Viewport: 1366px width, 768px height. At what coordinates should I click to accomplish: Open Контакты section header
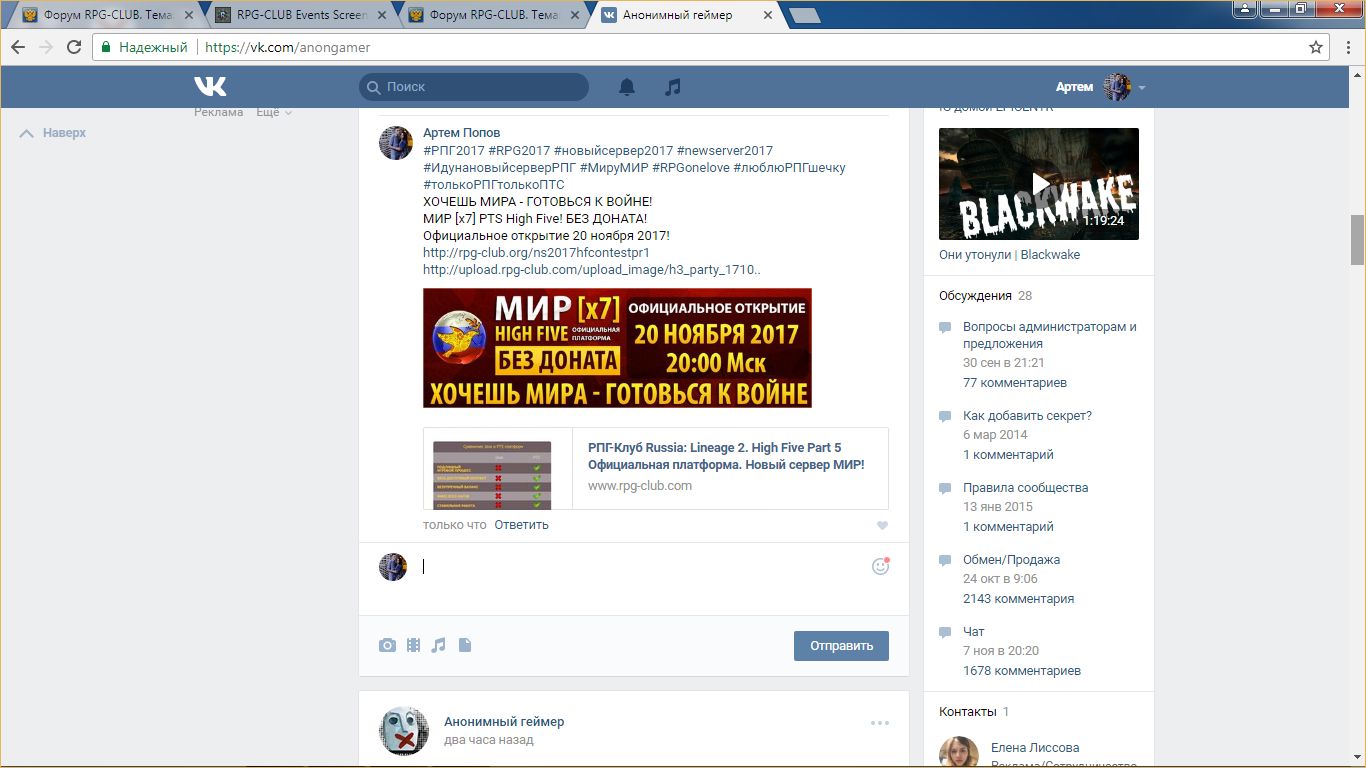tap(967, 712)
